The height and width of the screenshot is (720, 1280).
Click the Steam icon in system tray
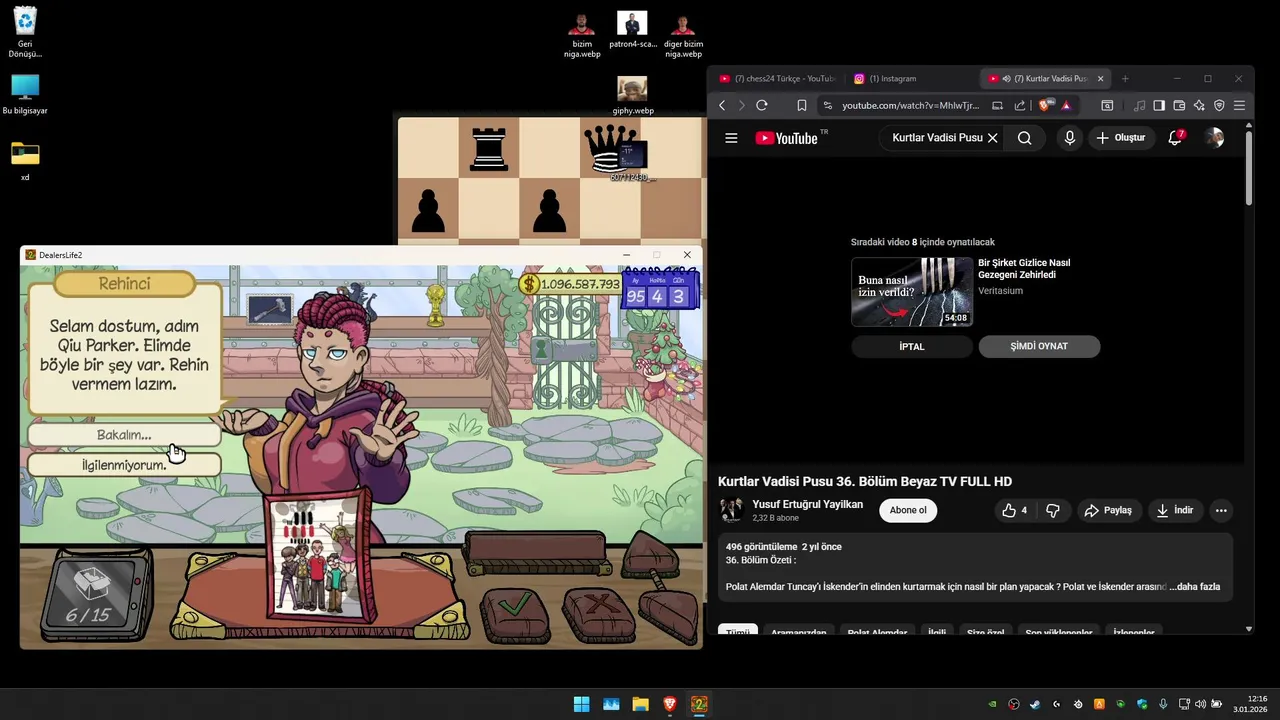point(1035,704)
